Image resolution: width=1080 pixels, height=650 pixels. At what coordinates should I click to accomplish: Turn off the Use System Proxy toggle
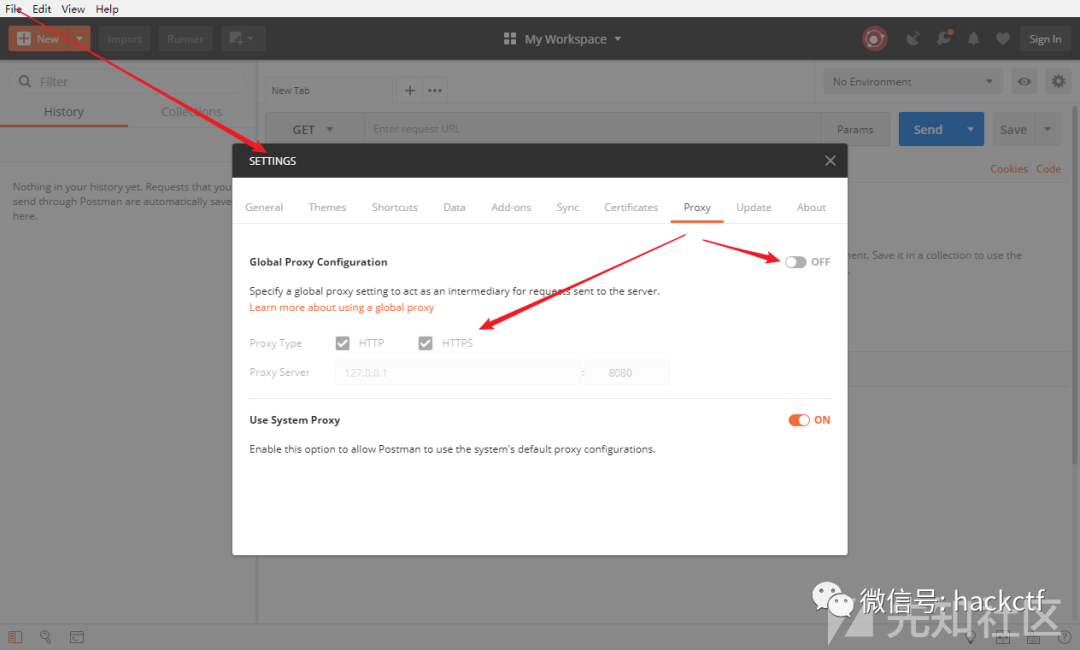point(799,420)
